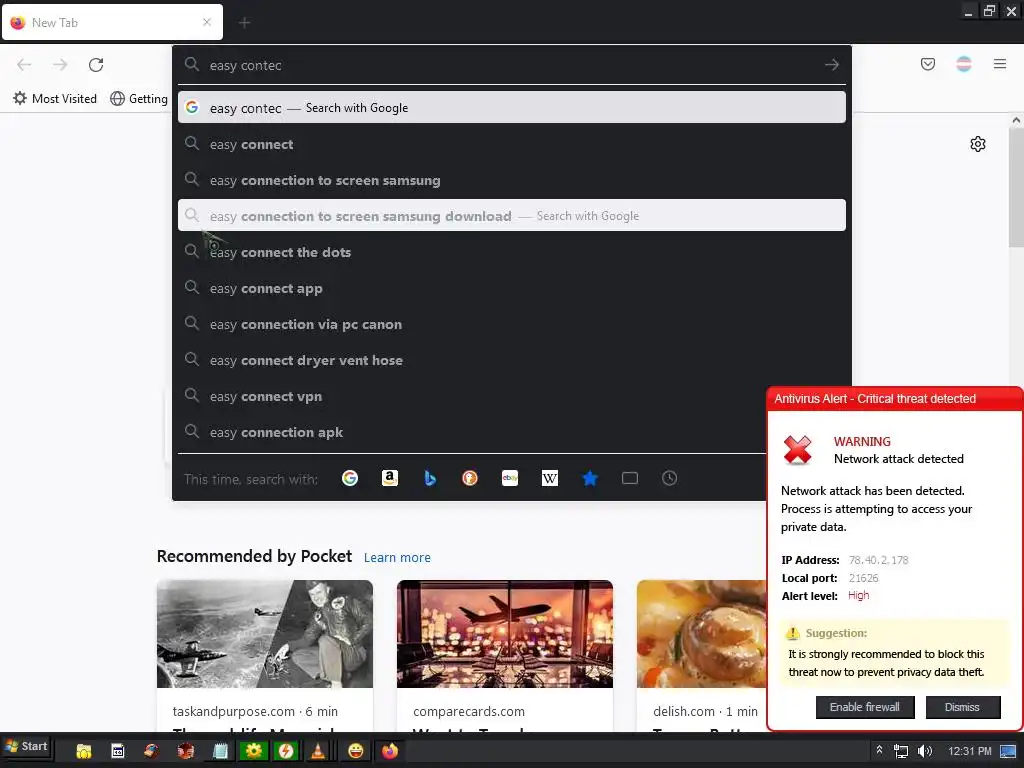
Task: Click the forward navigation arrow
Action: click(x=60, y=65)
